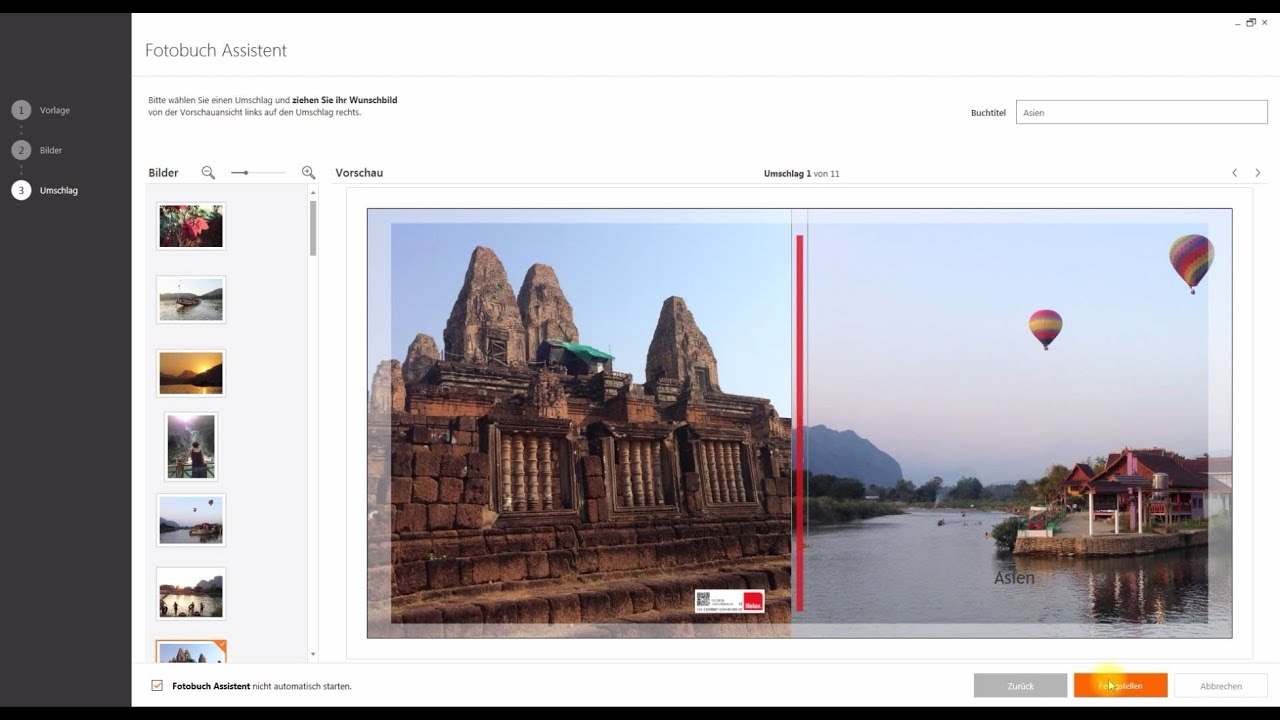The width and height of the screenshot is (1280, 720).
Task: Select the highlighted temple thumbnail
Action: [191, 652]
